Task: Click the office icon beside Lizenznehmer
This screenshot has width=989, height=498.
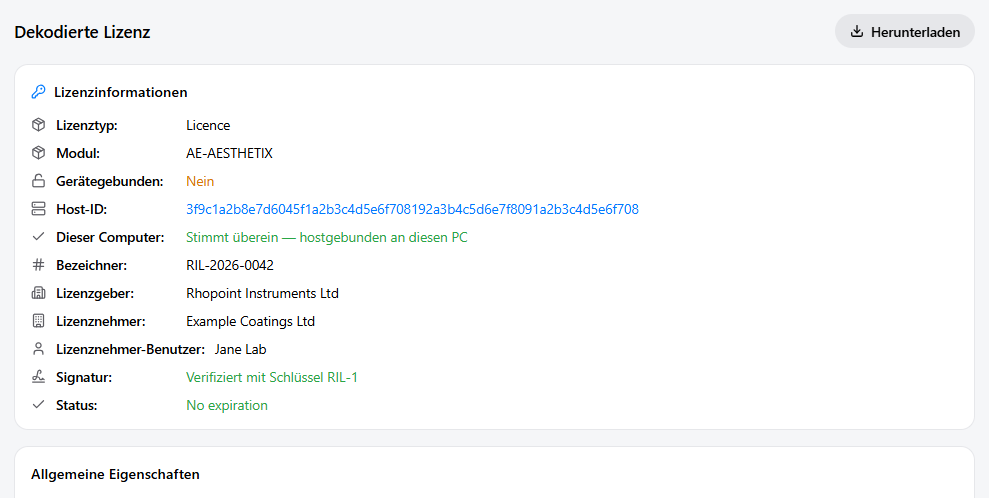Action: 38,321
